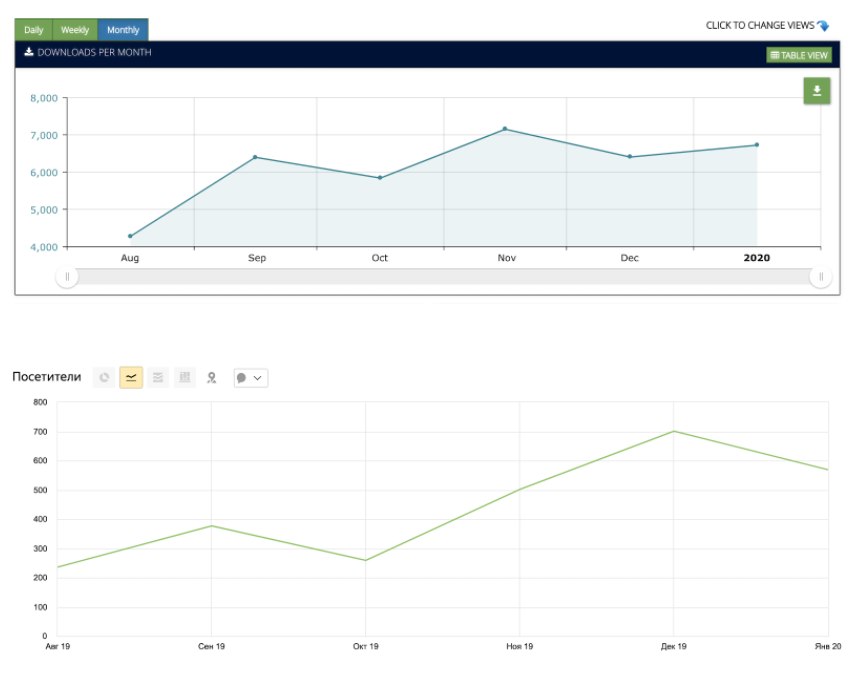
Task: Click the Дек 19 peak on visitors chart
Action: [674, 431]
